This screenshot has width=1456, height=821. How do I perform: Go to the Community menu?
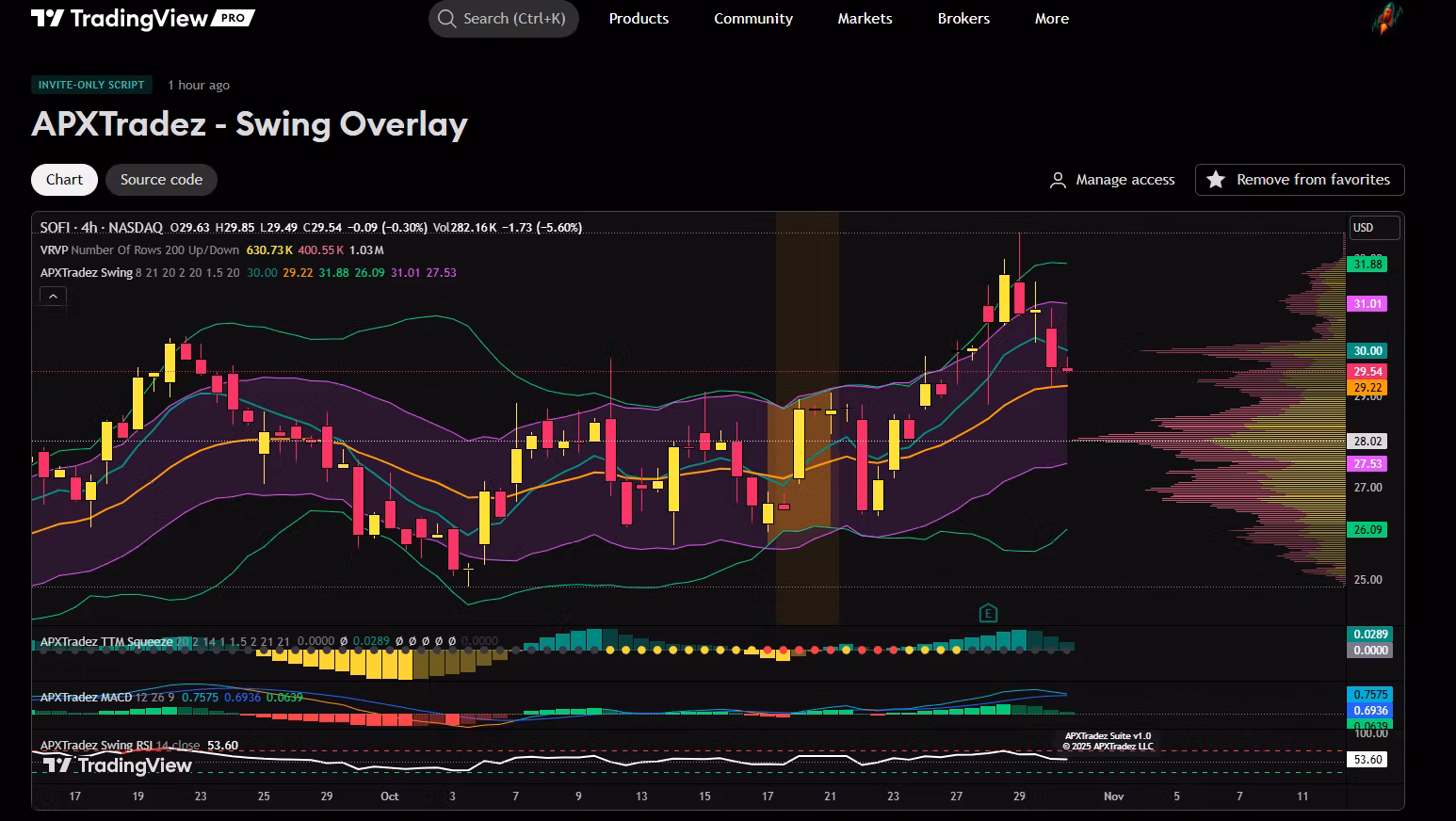click(x=752, y=19)
